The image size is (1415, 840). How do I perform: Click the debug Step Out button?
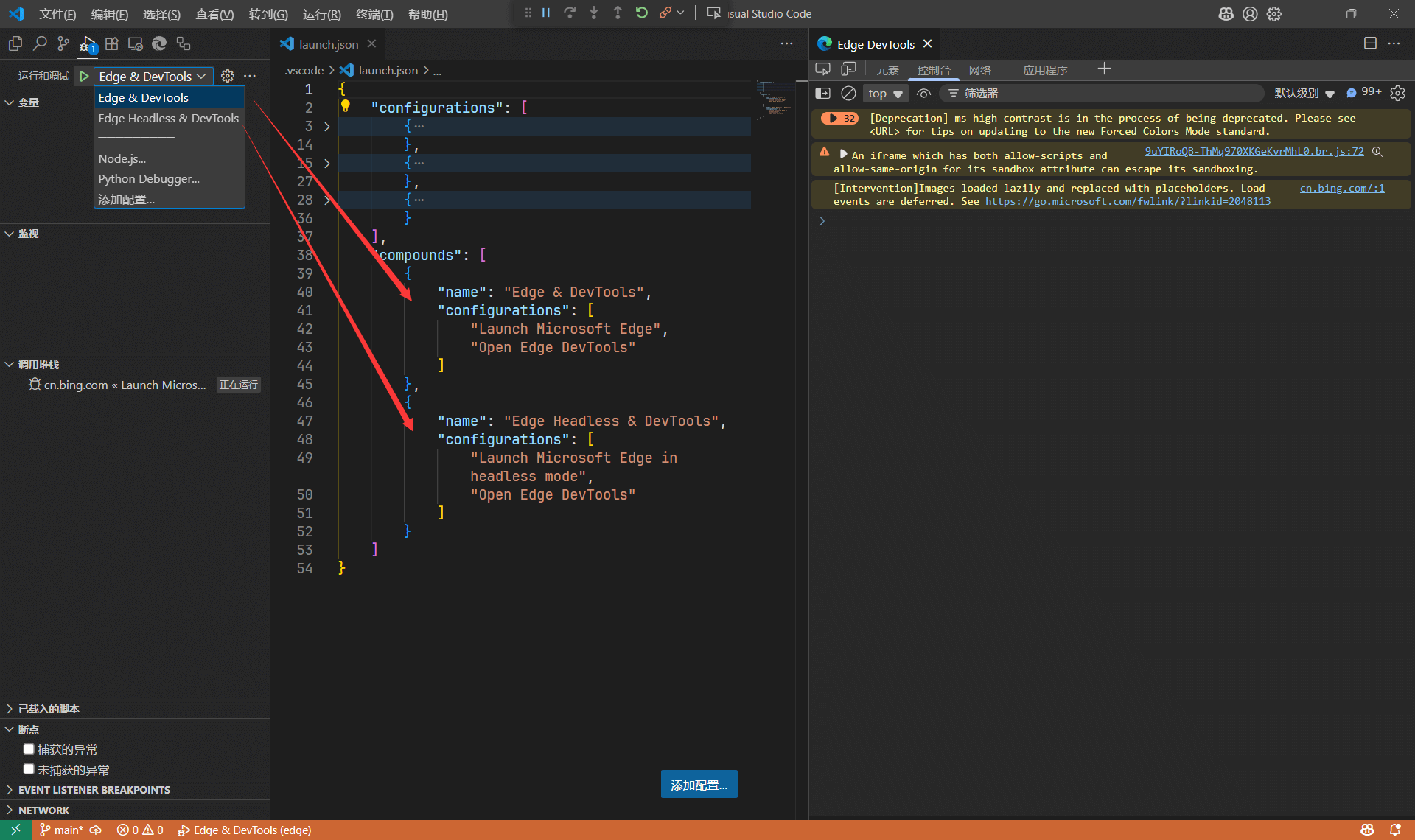coord(618,13)
